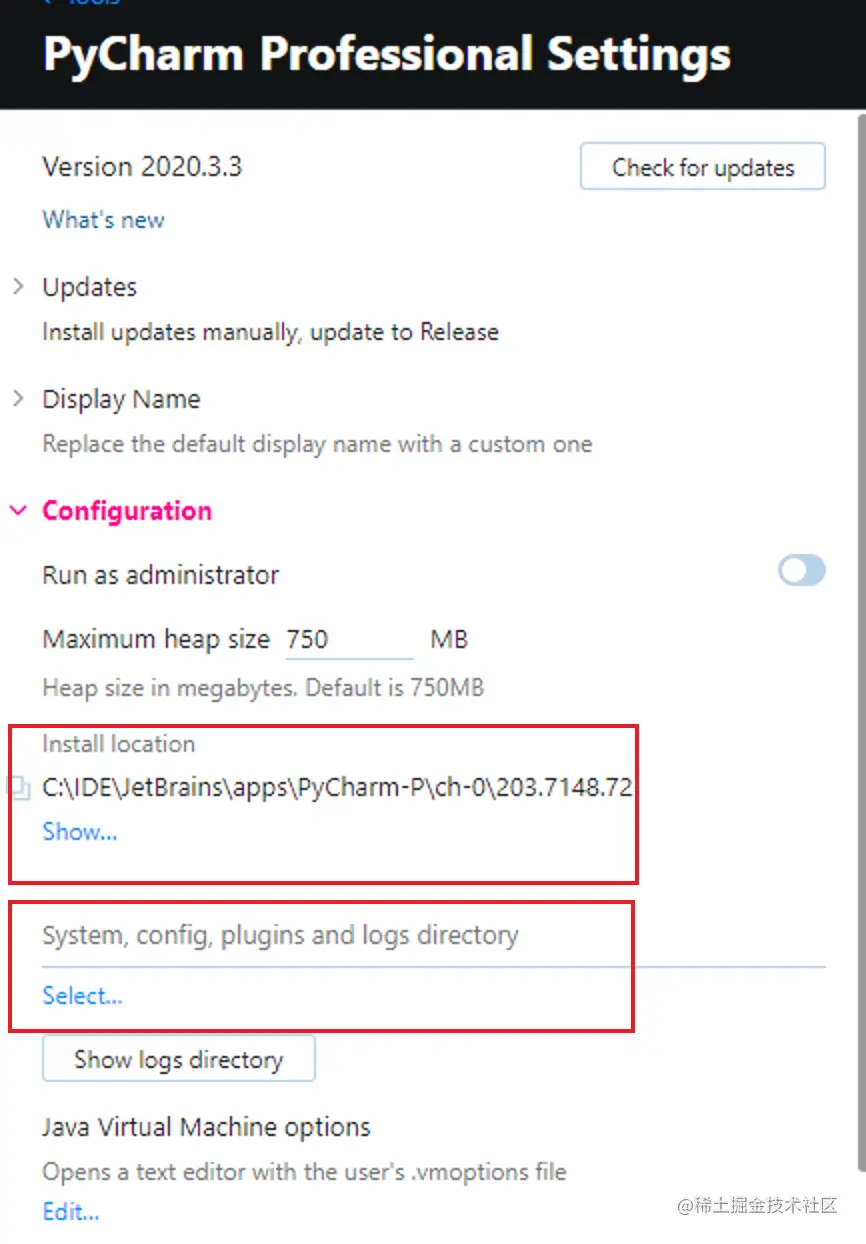Click Install updates manually description text
The height and width of the screenshot is (1244, 866).
click(270, 332)
